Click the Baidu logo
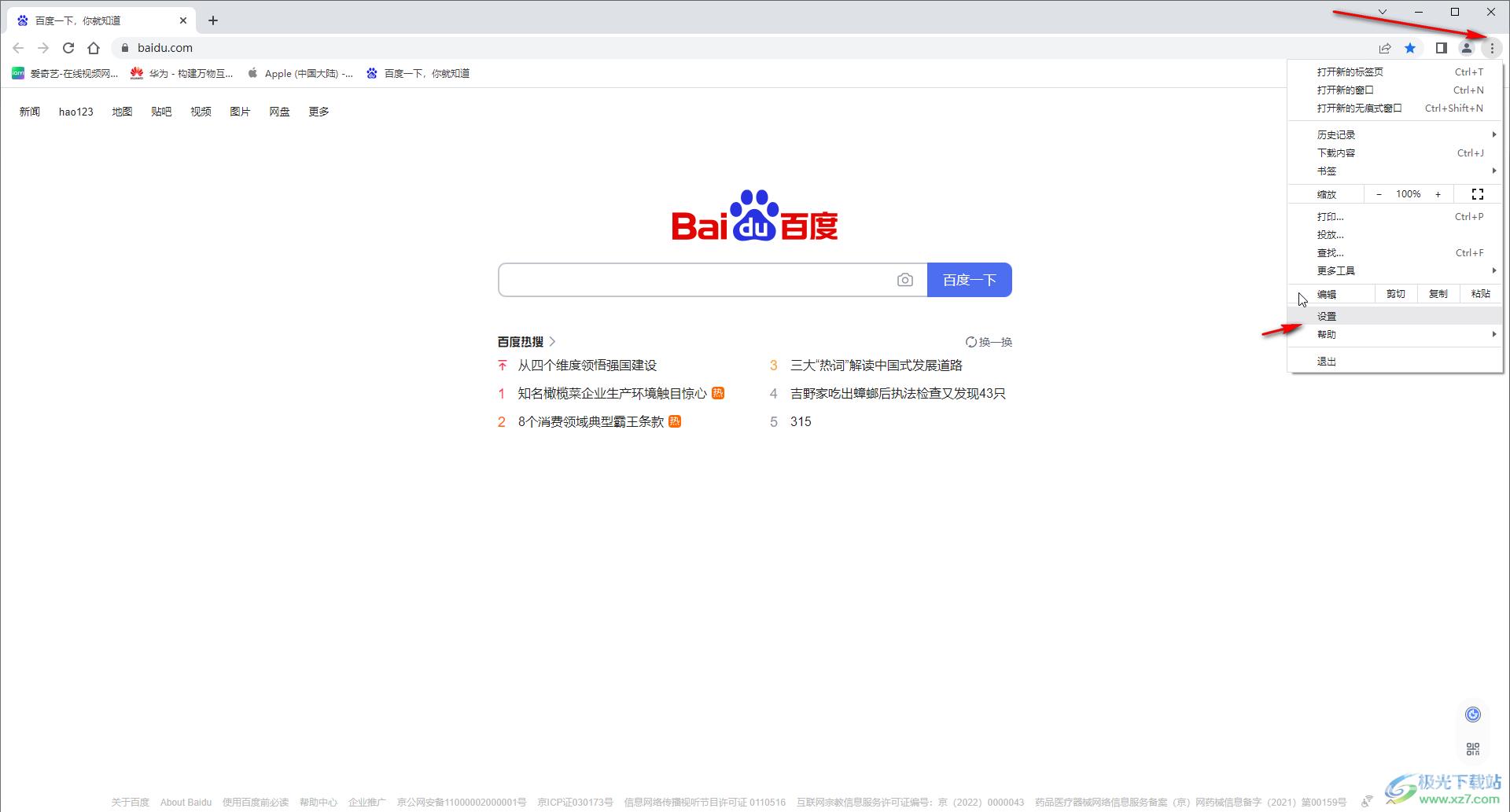 (755, 215)
